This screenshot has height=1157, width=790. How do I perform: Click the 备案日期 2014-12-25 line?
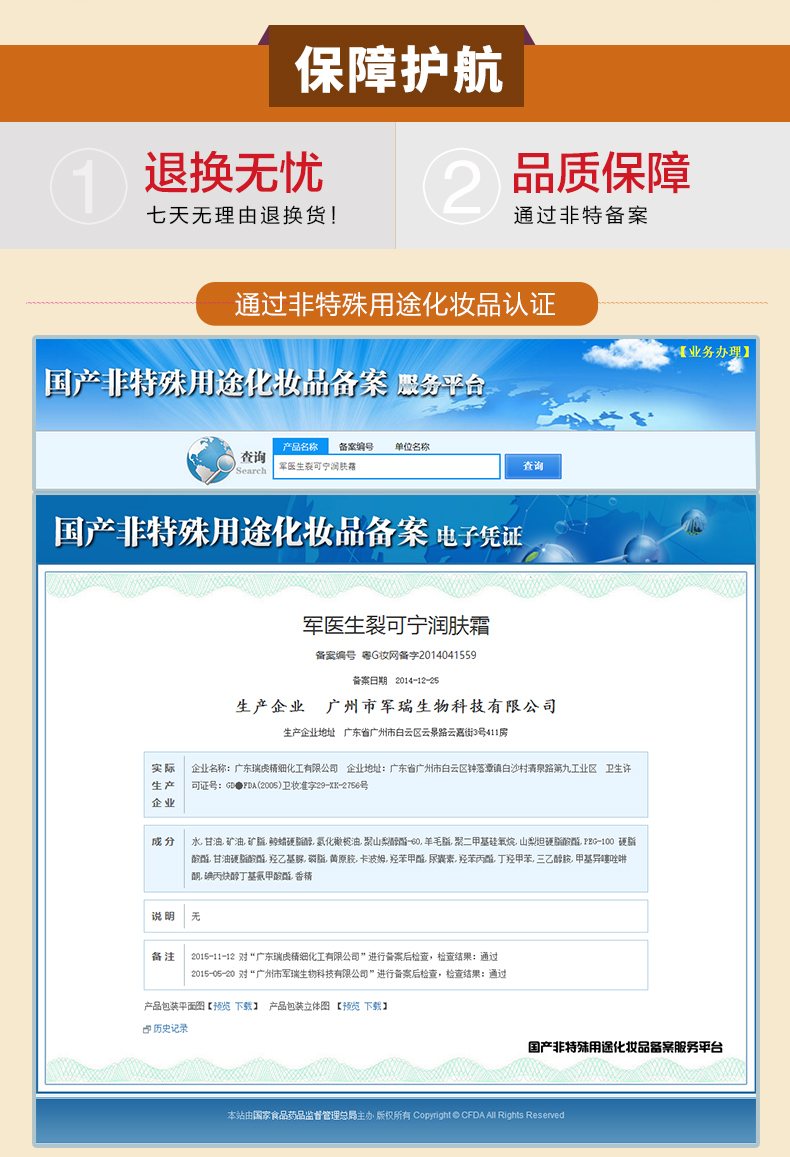coord(396,680)
